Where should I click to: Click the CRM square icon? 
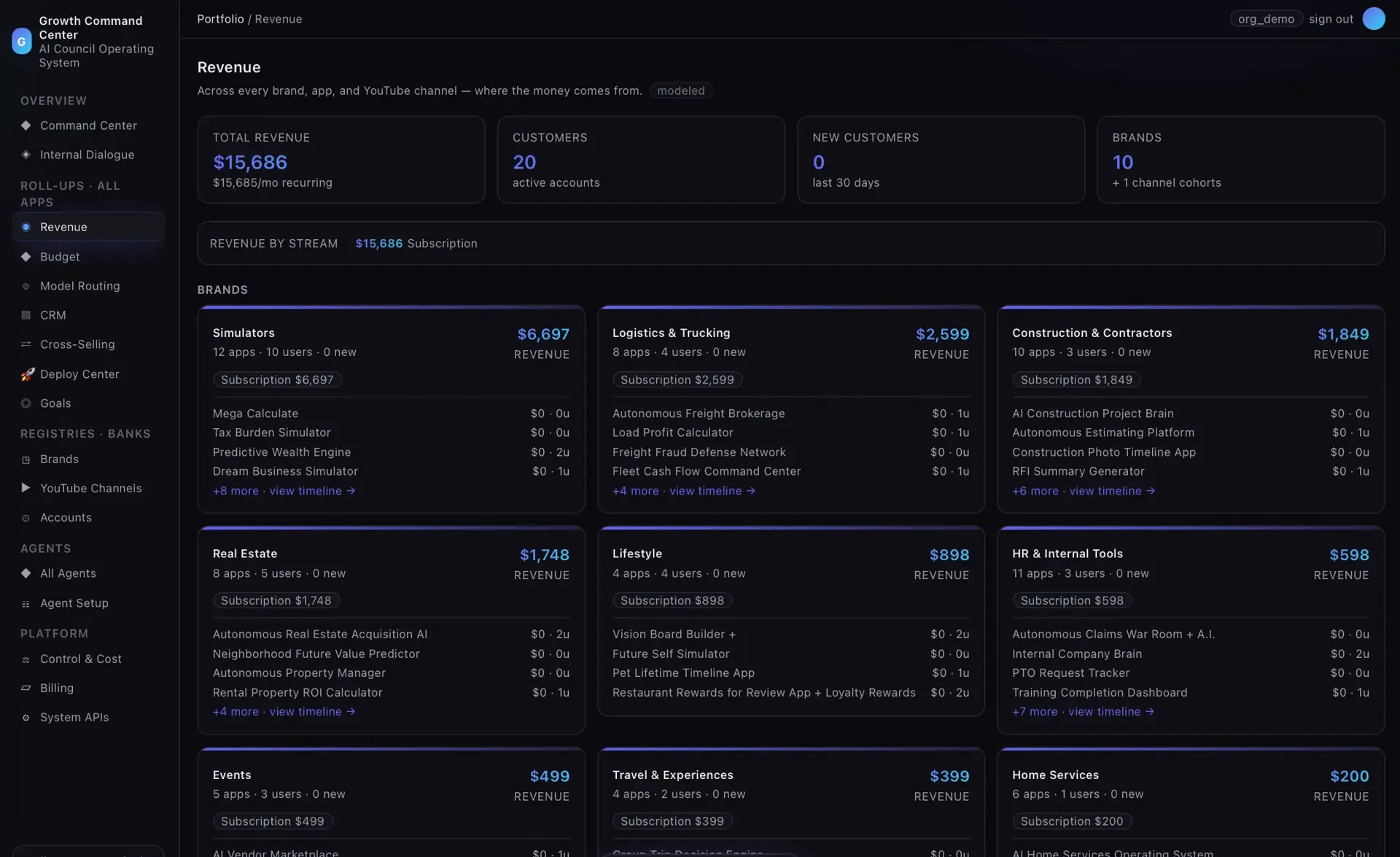coord(26,315)
